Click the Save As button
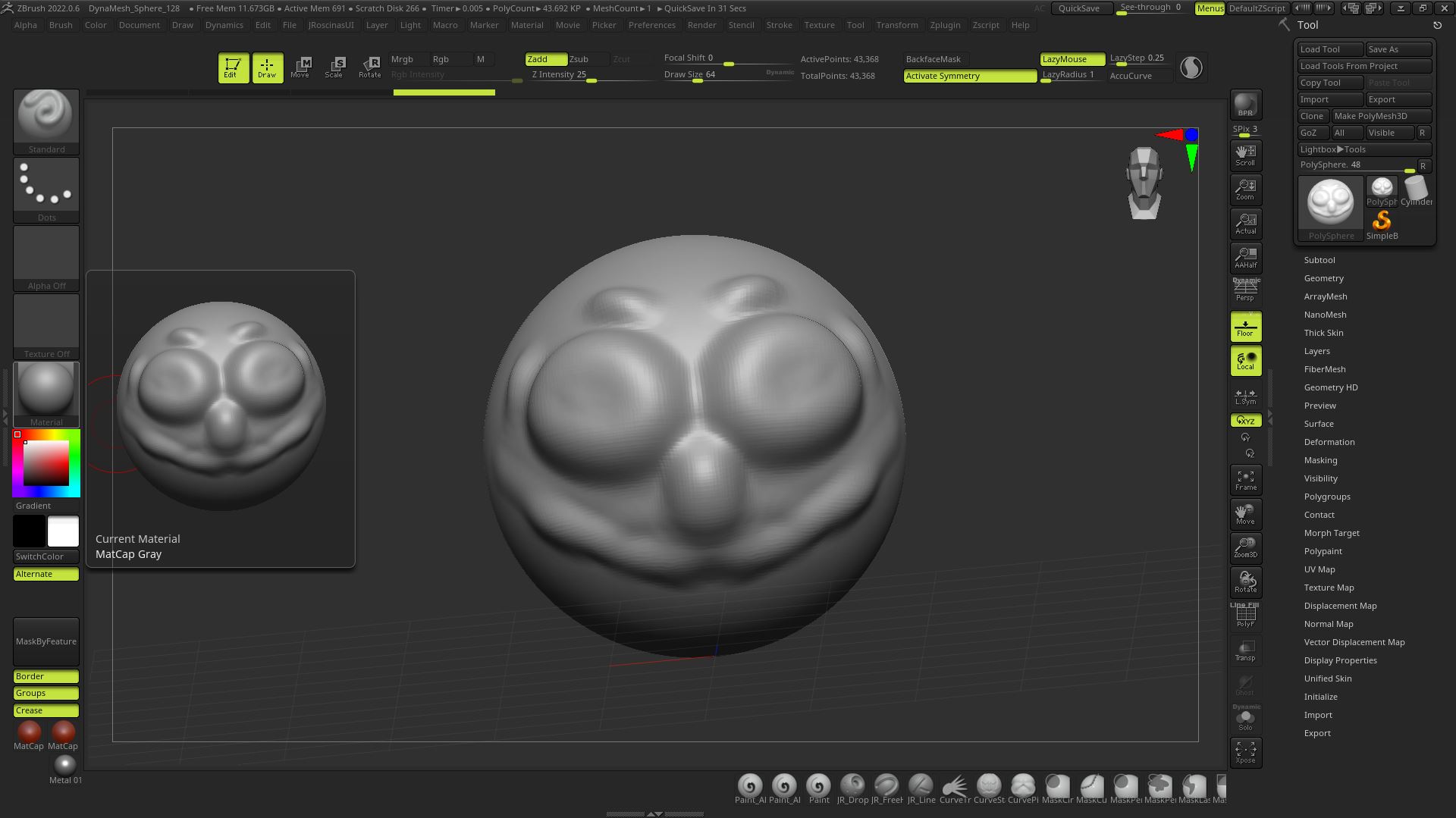The width and height of the screenshot is (1456, 818). click(x=1398, y=49)
